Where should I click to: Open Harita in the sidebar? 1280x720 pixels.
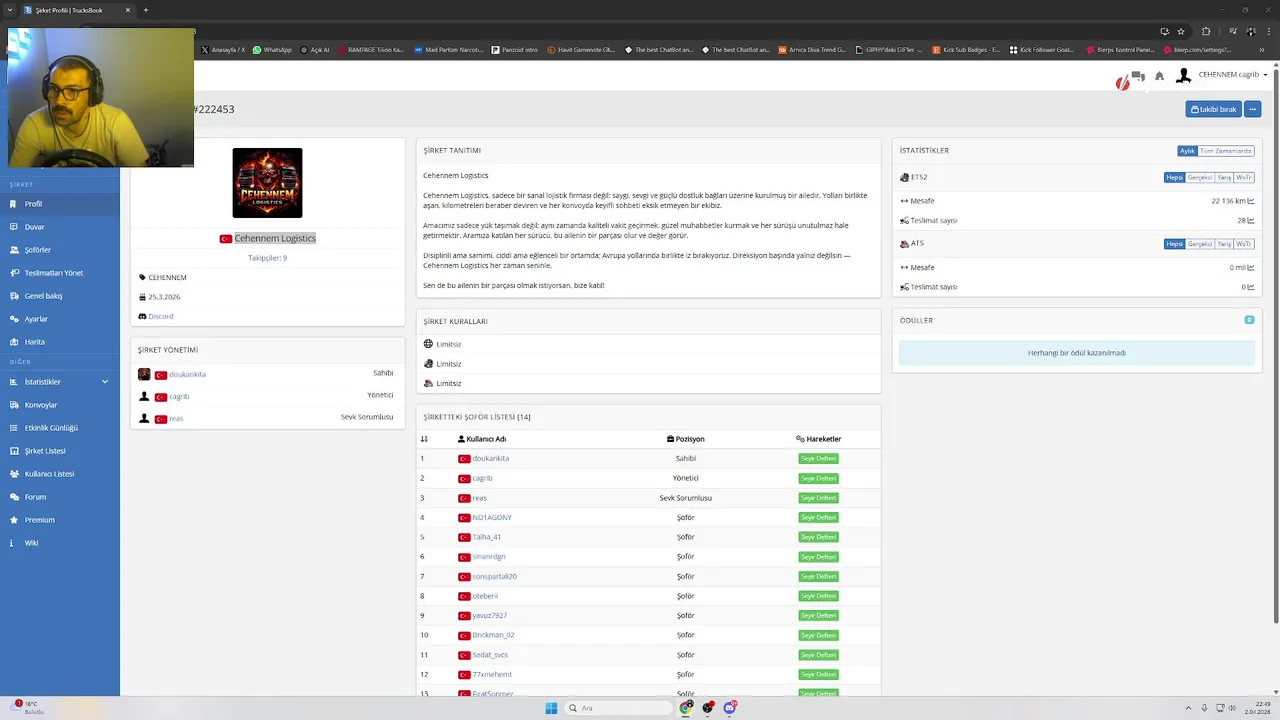tap(60, 342)
